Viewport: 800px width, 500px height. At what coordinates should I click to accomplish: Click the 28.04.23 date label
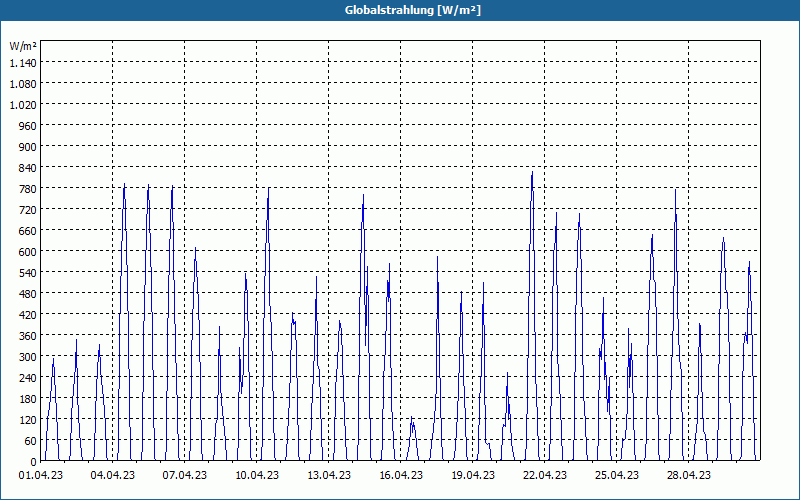coord(688,475)
